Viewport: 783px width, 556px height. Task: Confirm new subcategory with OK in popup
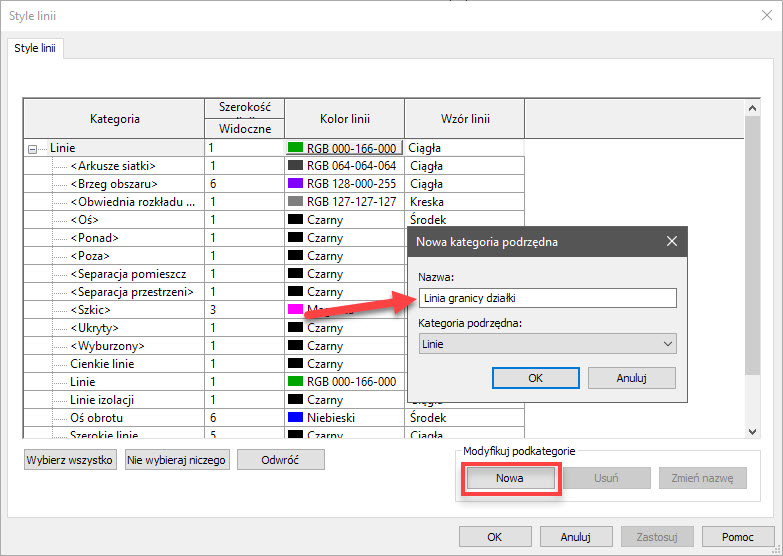tap(535, 378)
